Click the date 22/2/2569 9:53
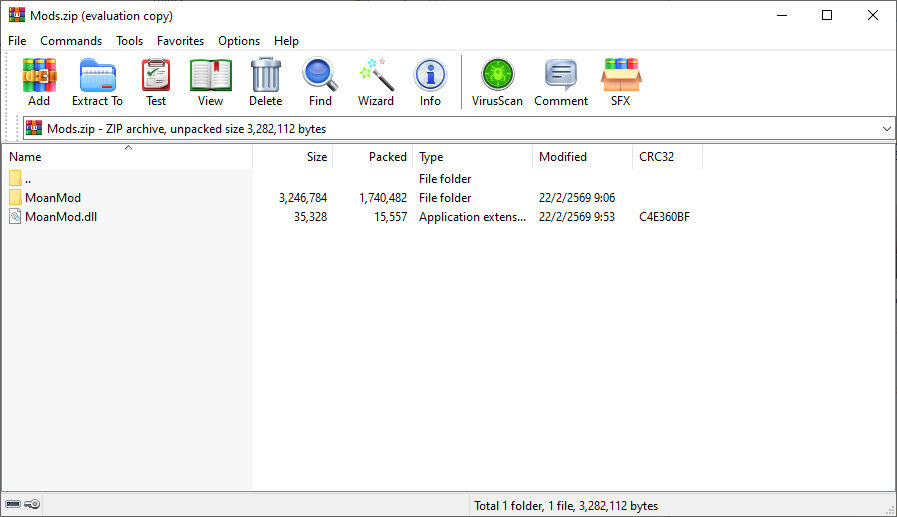897x517 pixels. pos(577,217)
